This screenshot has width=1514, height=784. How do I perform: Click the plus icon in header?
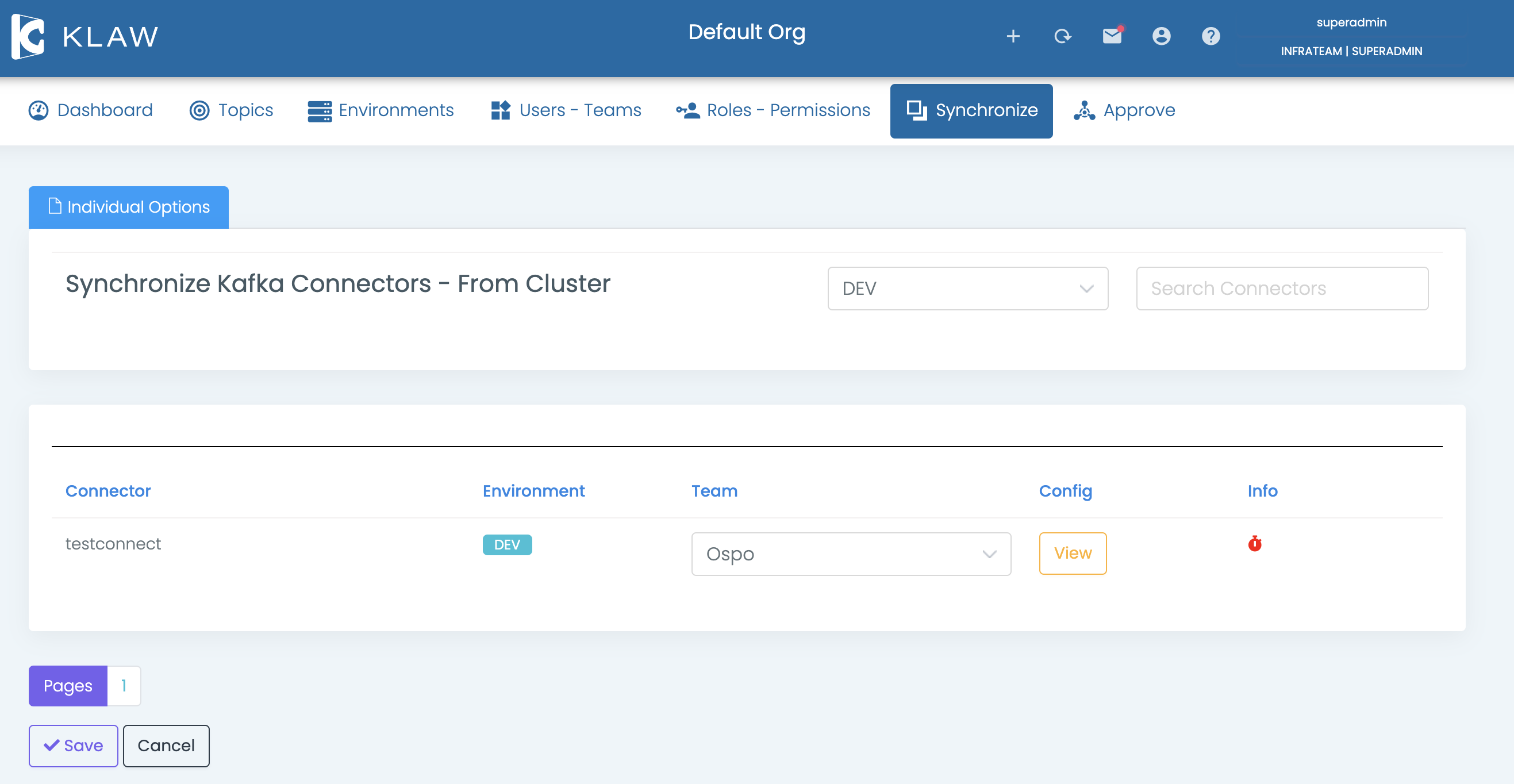tap(1013, 36)
